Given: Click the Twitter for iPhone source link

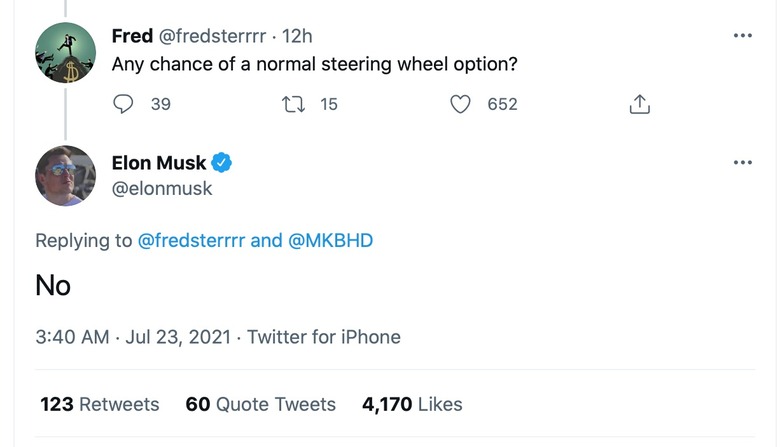Looking at the screenshot, I should pos(324,337).
